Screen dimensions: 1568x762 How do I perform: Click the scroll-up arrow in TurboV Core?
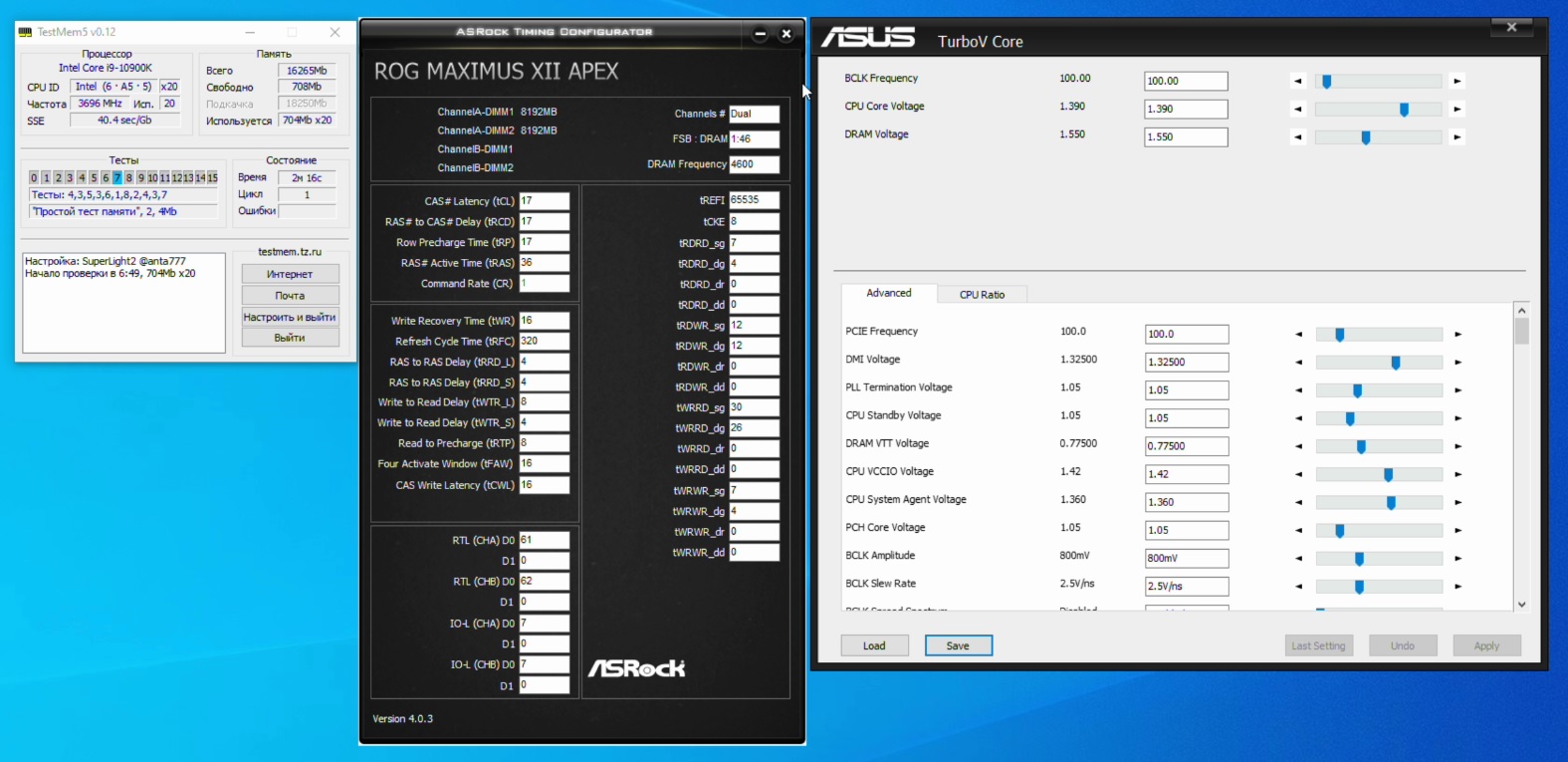click(1521, 311)
